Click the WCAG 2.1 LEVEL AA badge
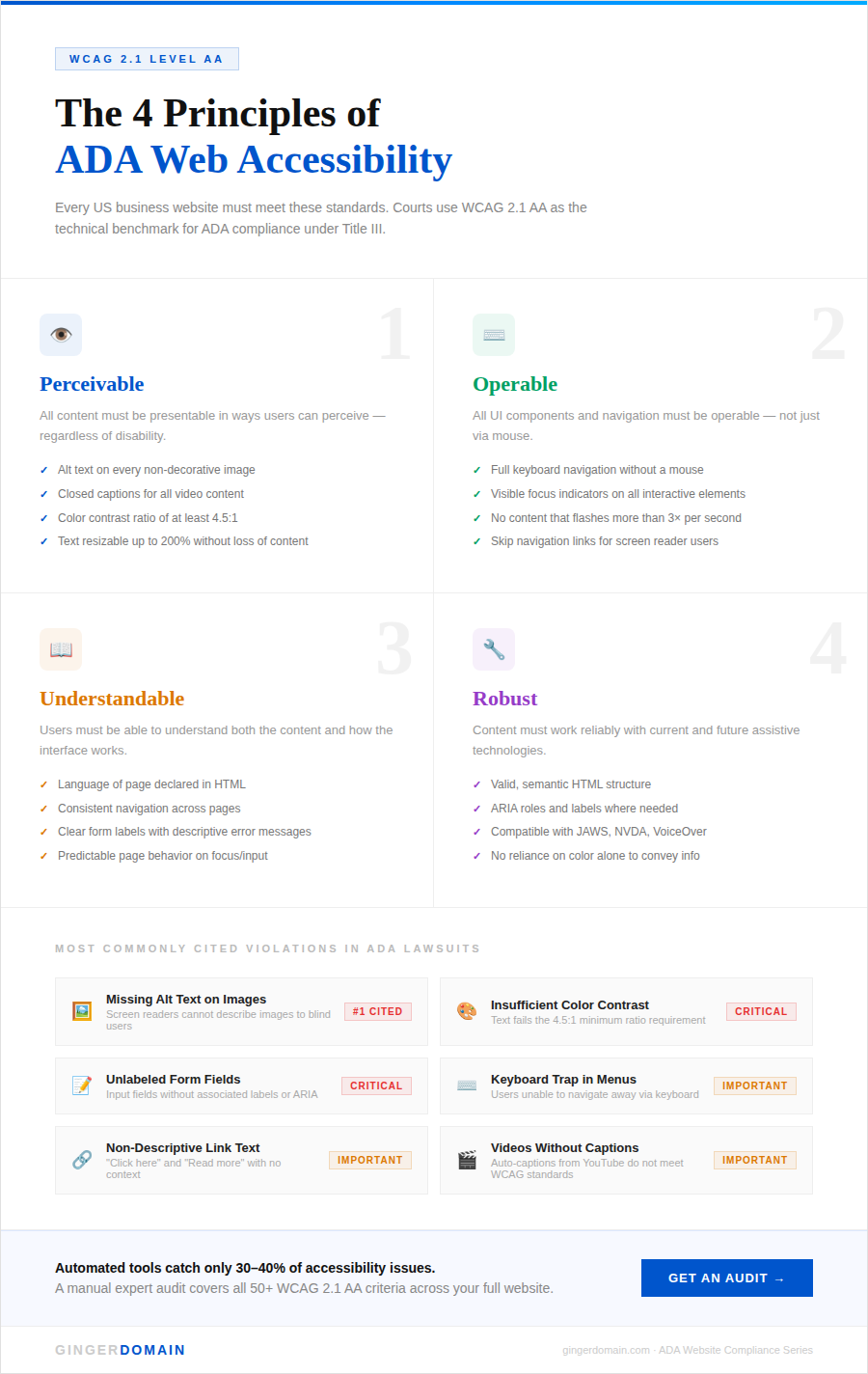Image resolution: width=868 pixels, height=1374 pixels. [147, 59]
